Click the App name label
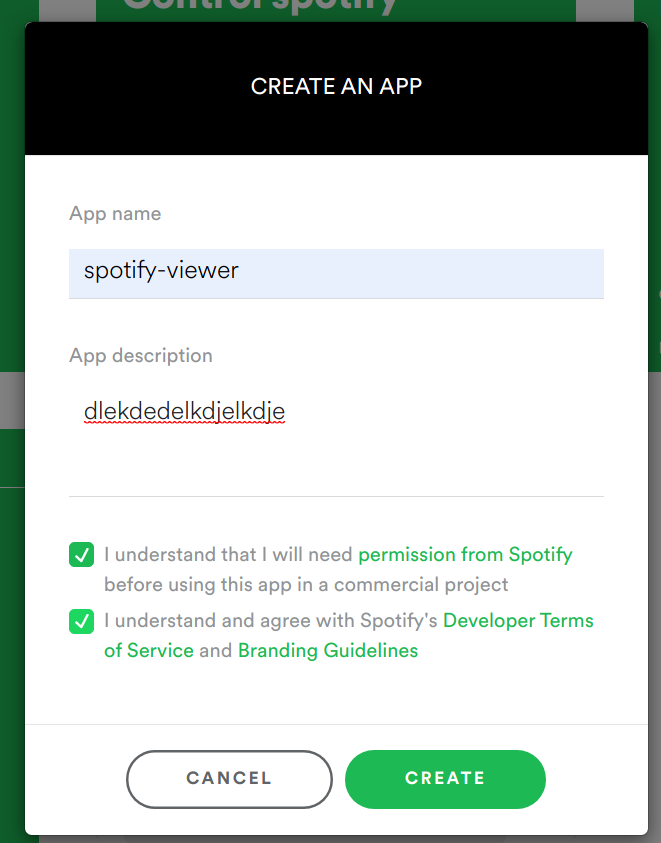Viewport: 661px width, 843px height. click(x=115, y=214)
